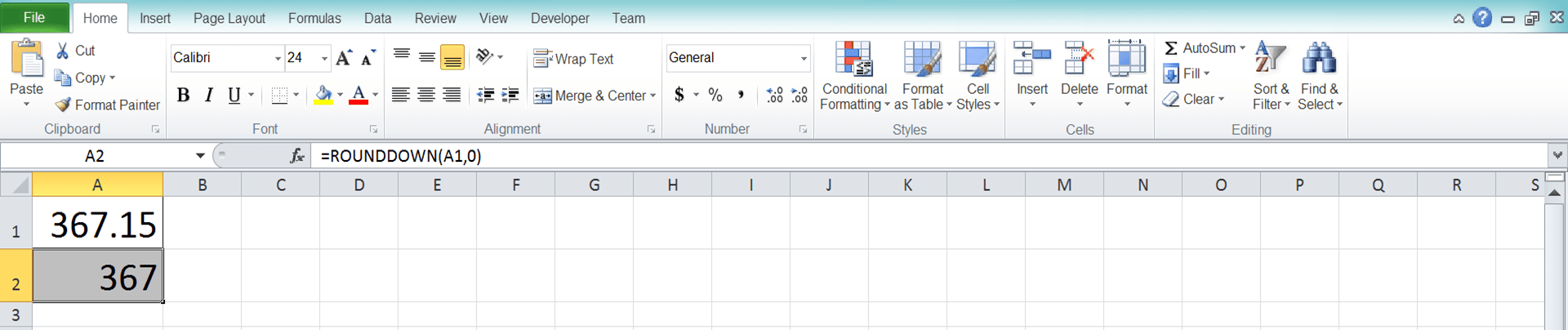Align text to the left

tap(400, 96)
